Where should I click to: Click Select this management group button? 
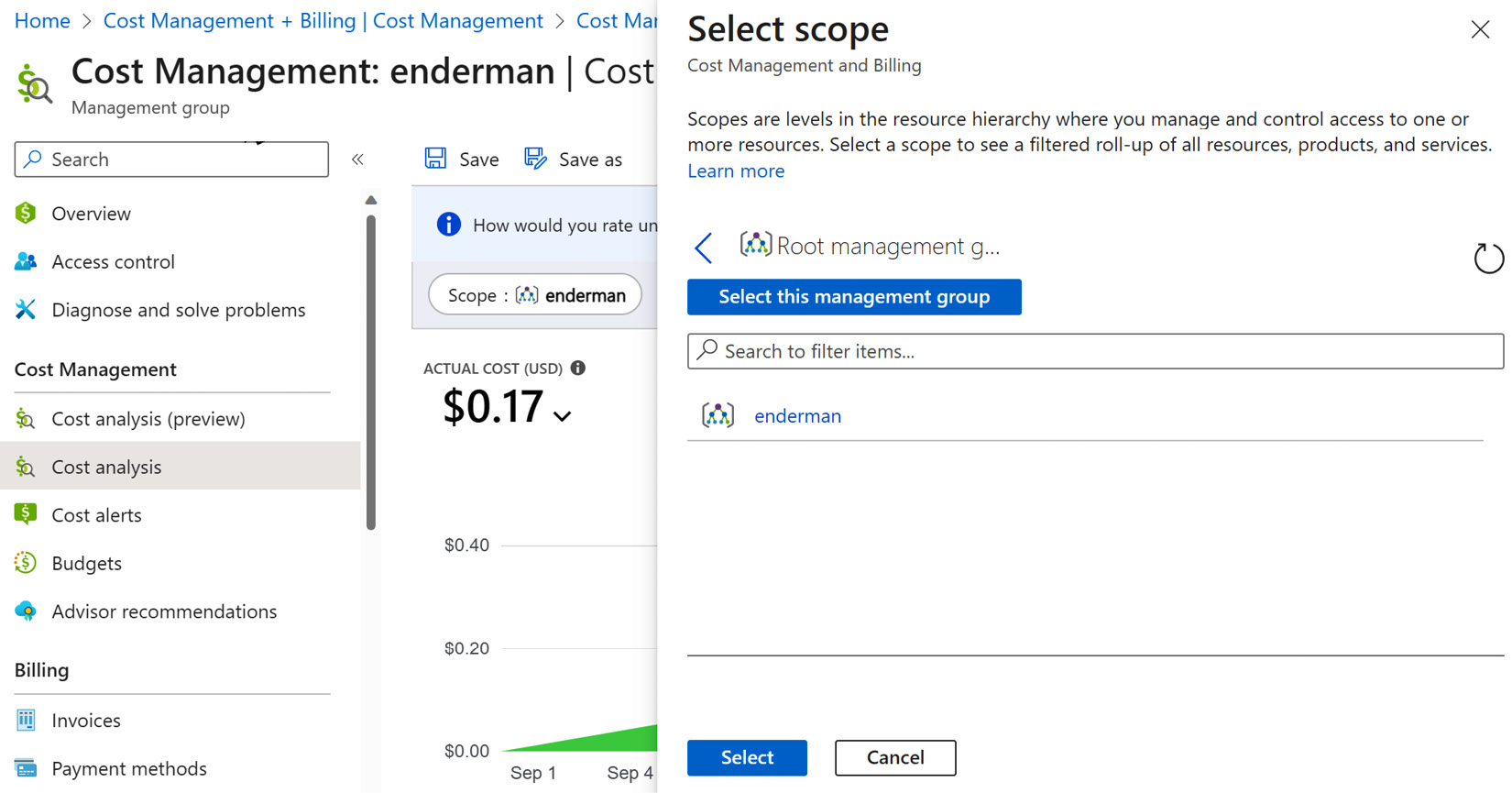click(854, 297)
